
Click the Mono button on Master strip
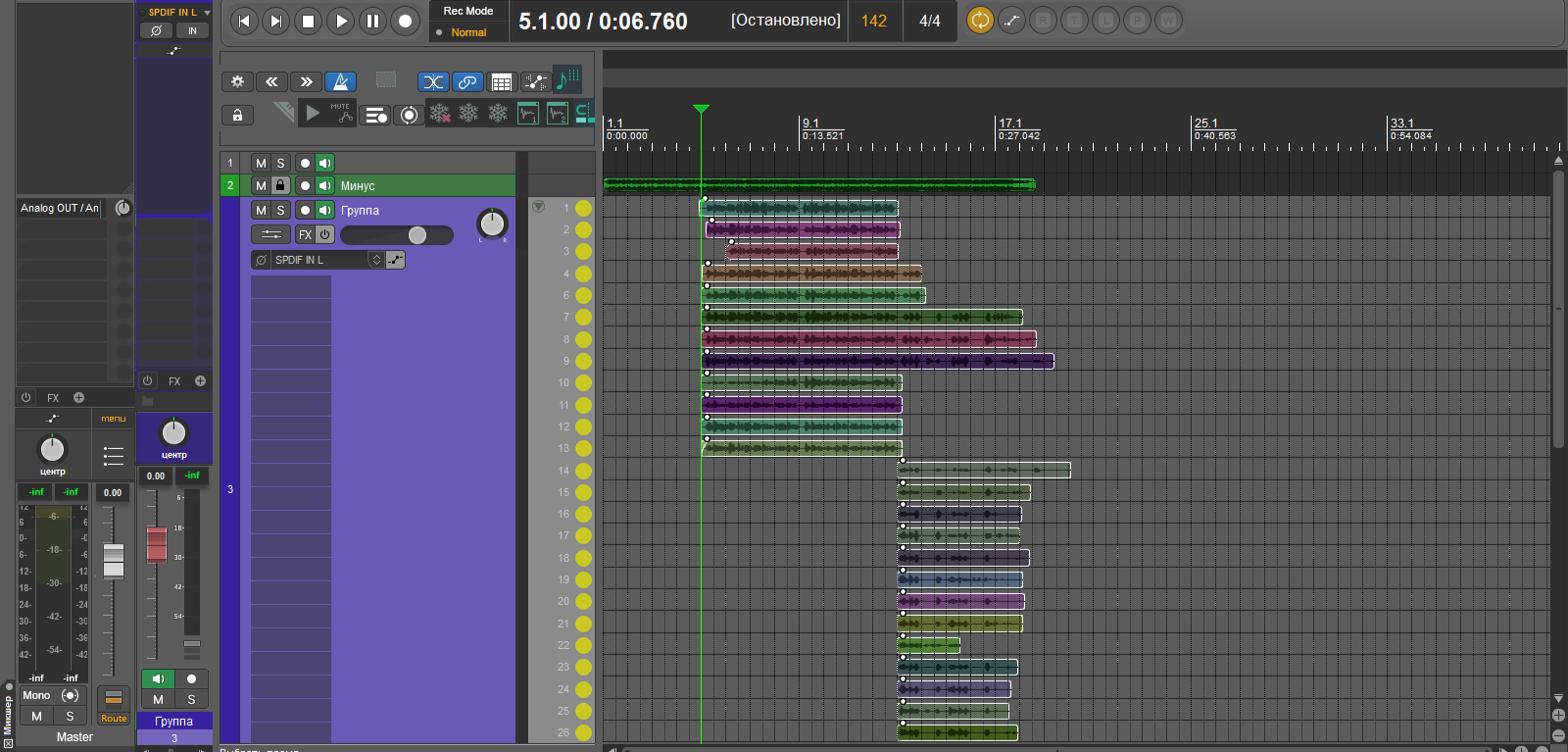point(36,695)
